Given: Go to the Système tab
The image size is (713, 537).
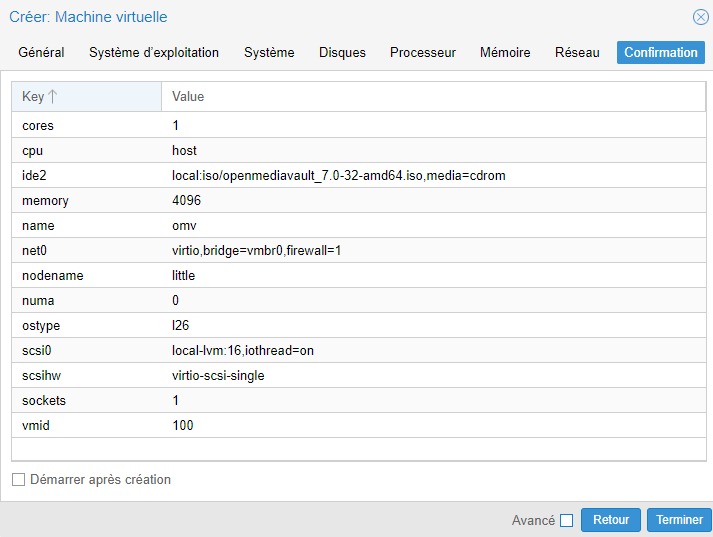Looking at the screenshot, I should pos(269,53).
